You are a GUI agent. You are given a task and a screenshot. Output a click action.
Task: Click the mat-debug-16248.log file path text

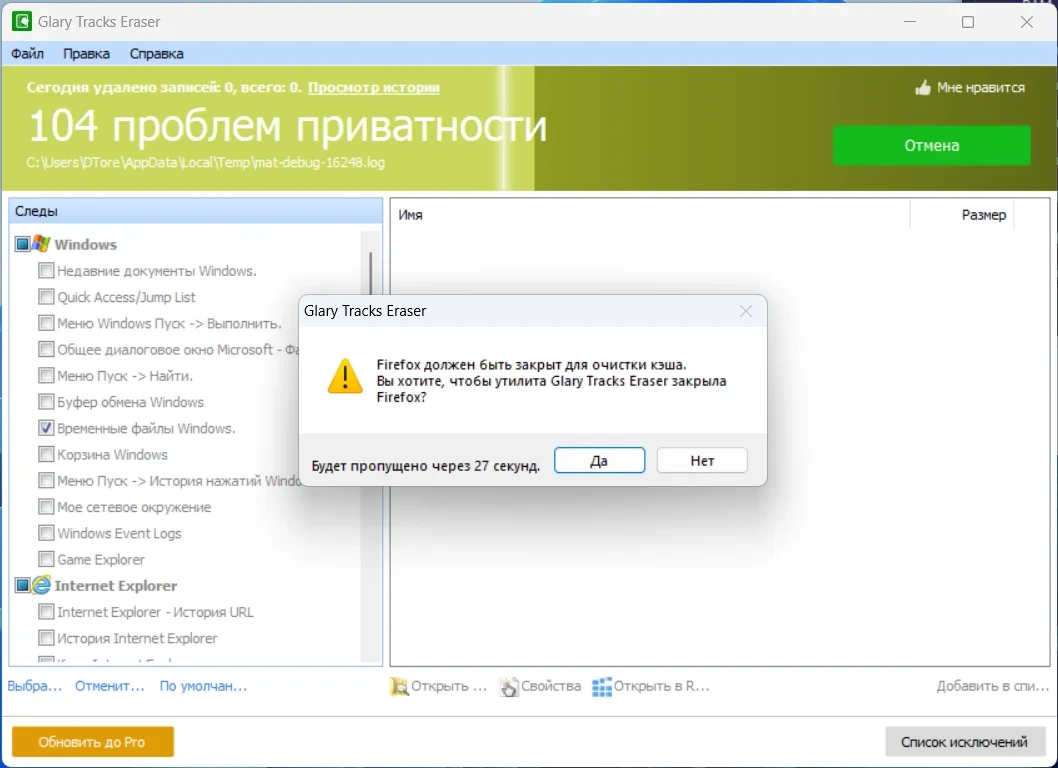tap(206, 163)
